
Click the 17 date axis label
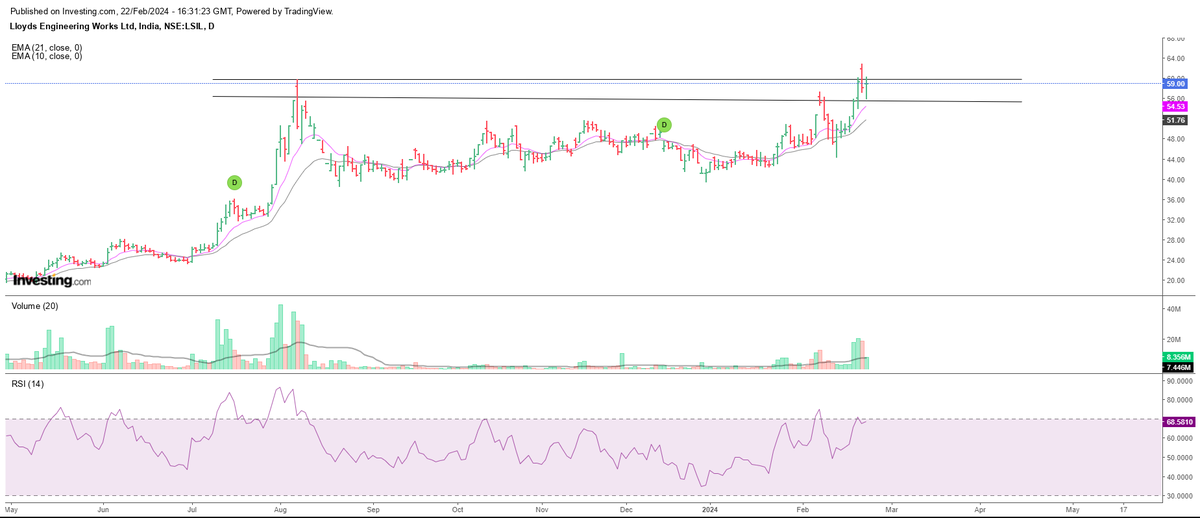pyautogui.click(x=1124, y=508)
